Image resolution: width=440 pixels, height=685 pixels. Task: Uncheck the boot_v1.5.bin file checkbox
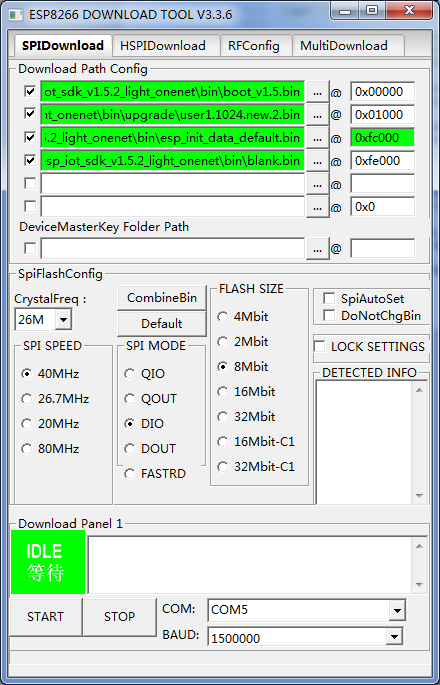(x=30, y=91)
